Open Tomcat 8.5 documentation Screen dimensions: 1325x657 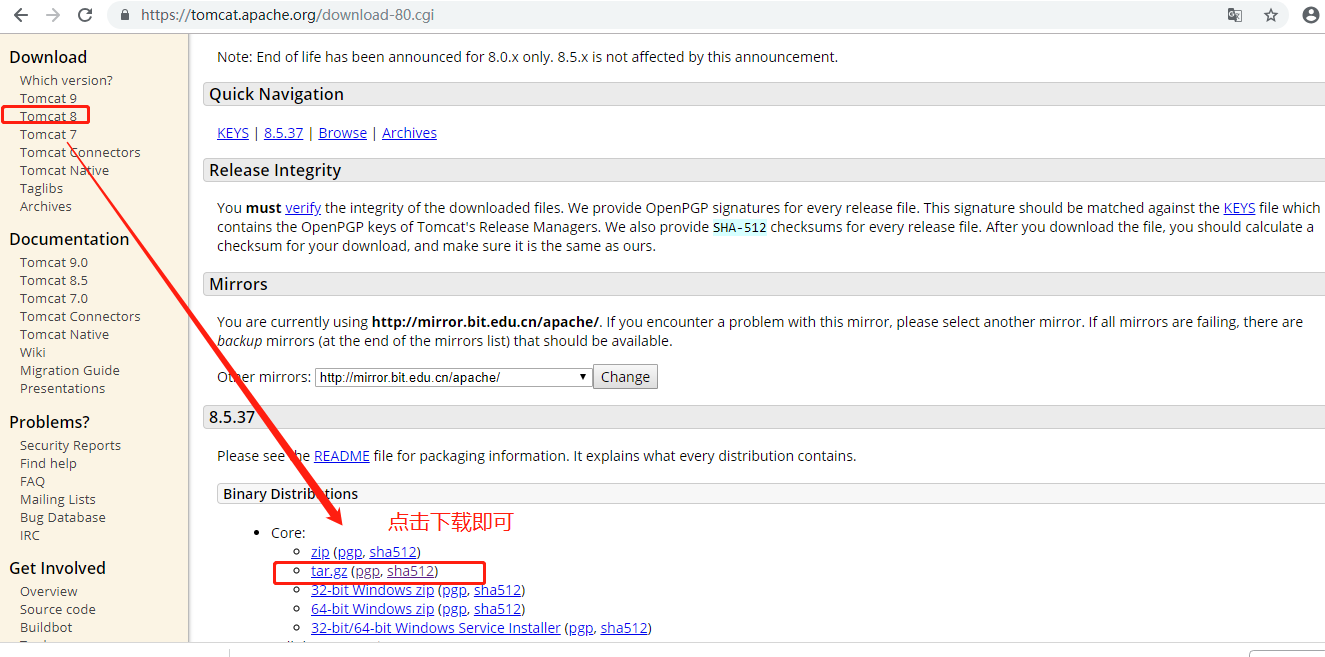[54, 280]
